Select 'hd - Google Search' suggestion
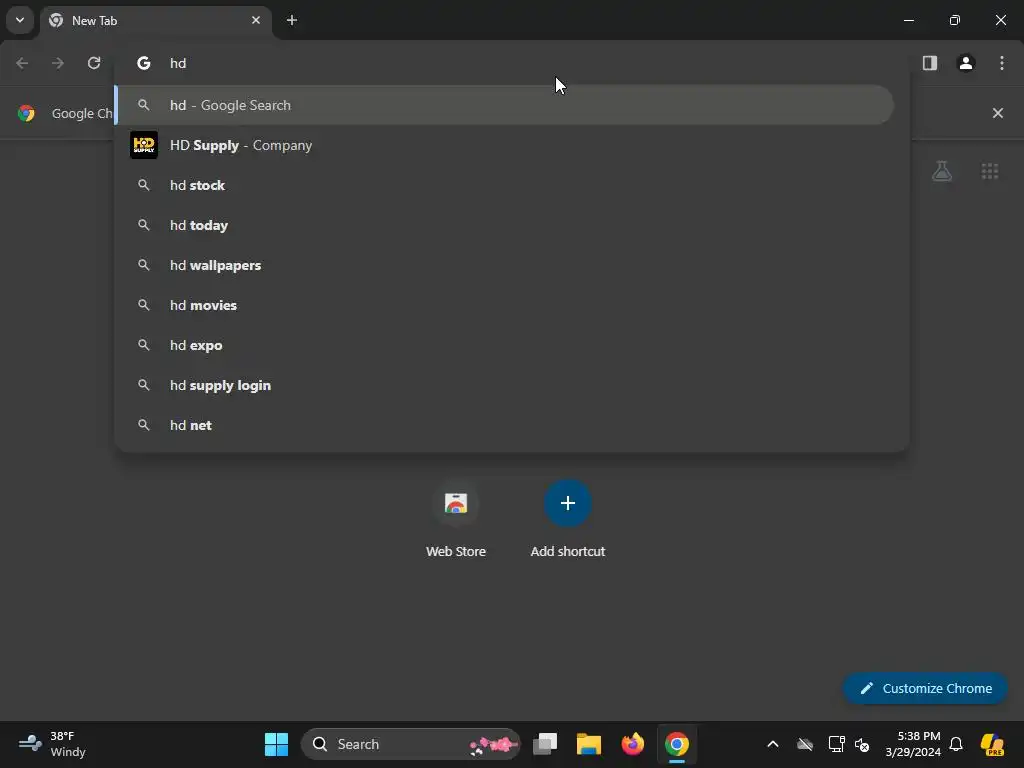The image size is (1024, 768). point(504,105)
